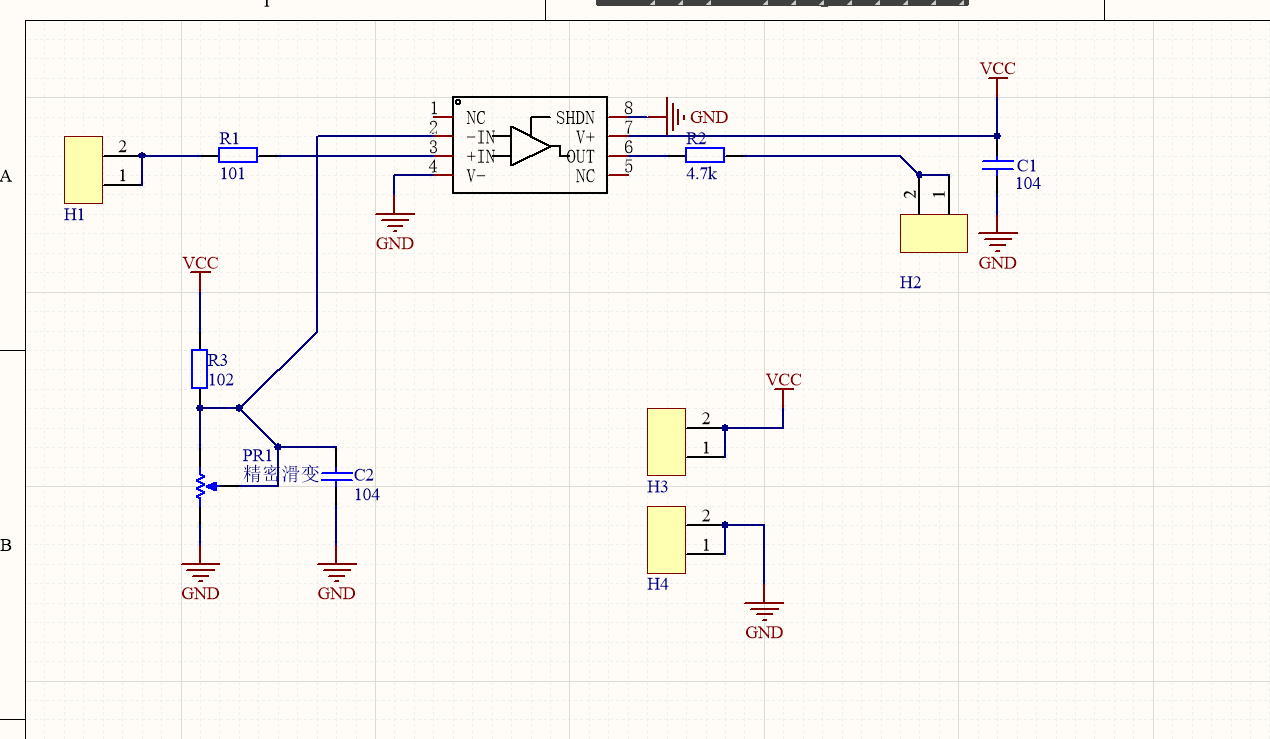The width and height of the screenshot is (1270, 739).
Task: Select the H2 header component body
Action: pyautogui.click(x=934, y=233)
